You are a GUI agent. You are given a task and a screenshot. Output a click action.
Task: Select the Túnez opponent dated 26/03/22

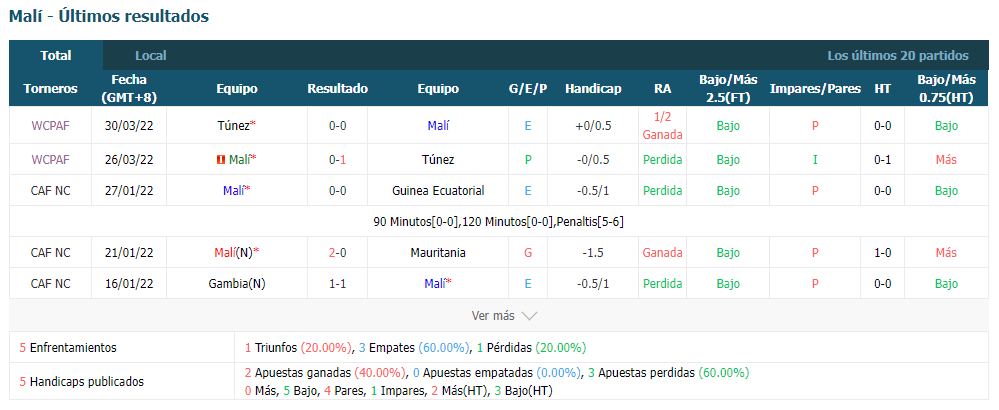(438, 160)
